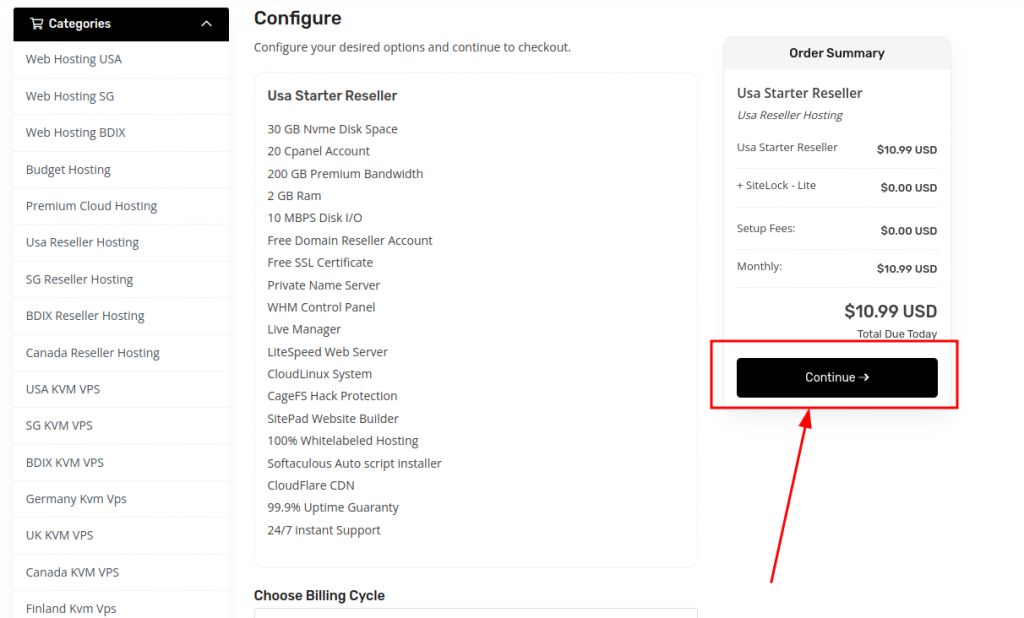Open the Choose Billing Cycle dropdown
Viewport: 1024px width, 618px height.
(x=475, y=613)
